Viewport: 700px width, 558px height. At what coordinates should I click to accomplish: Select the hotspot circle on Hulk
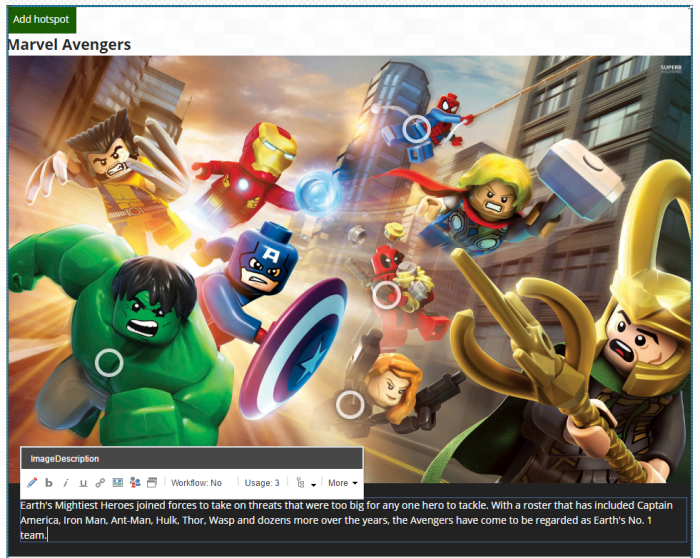[109, 362]
